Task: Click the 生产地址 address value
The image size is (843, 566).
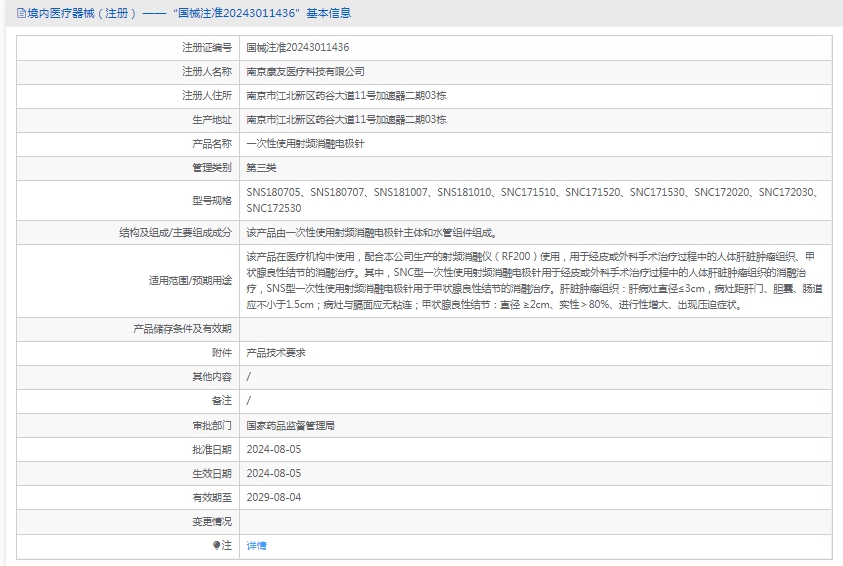Action: coord(346,120)
